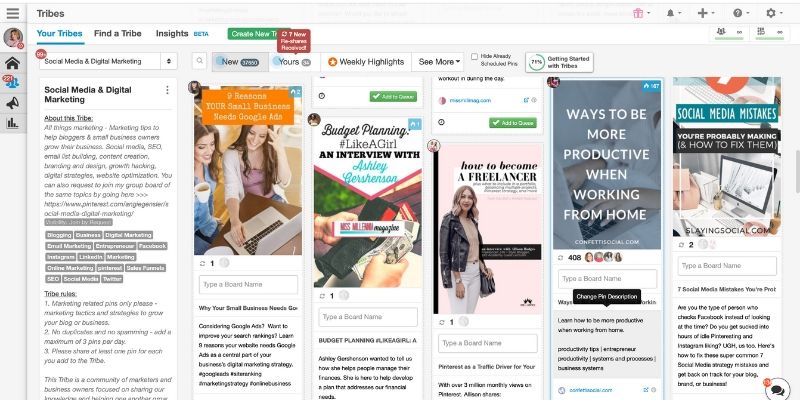Click the 71% Getting Started with Tribes progress
This screenshot has width=800, height=400.
pos(559,62)
